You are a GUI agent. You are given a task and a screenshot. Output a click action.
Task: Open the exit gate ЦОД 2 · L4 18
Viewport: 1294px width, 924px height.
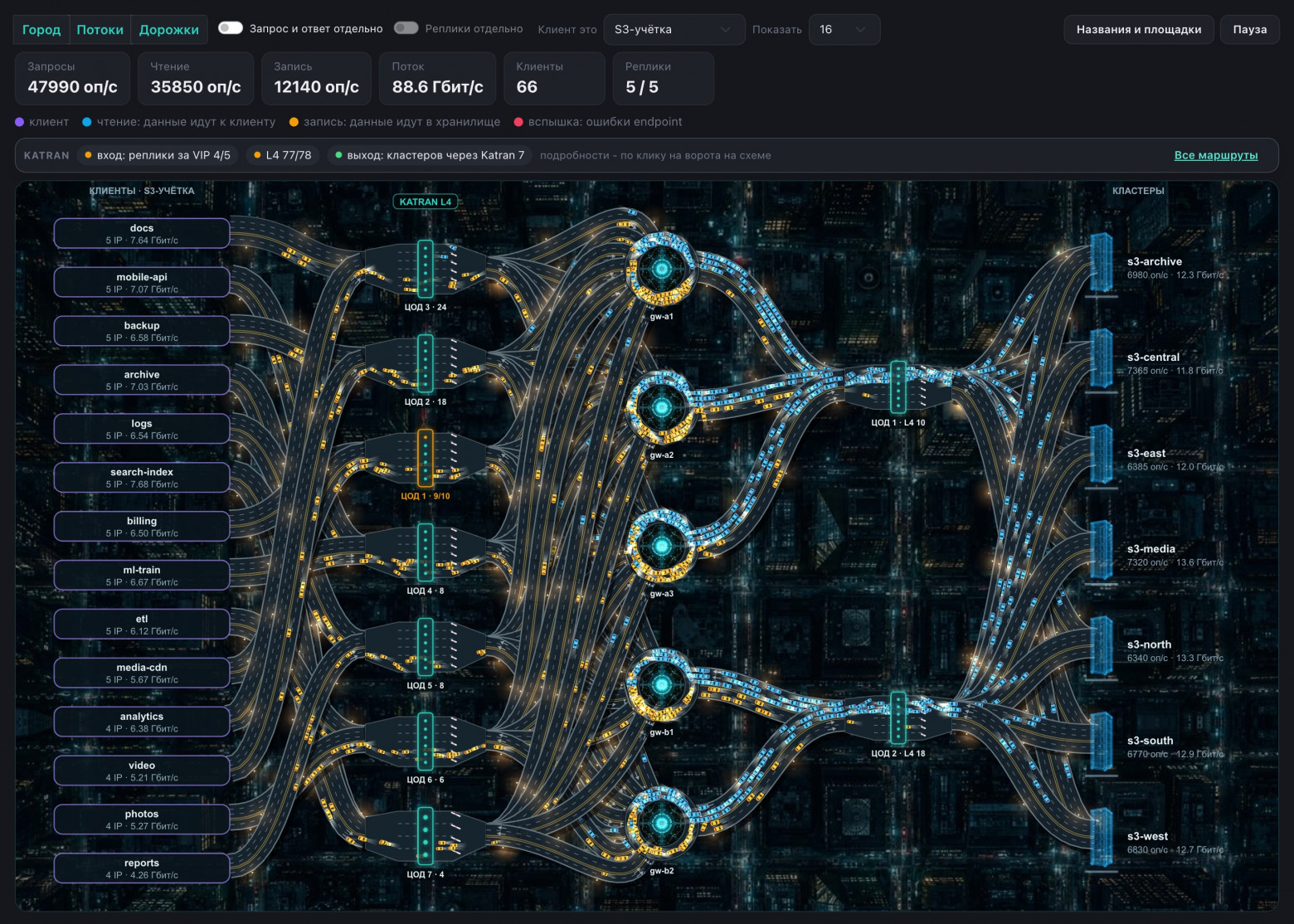(898, 718)
